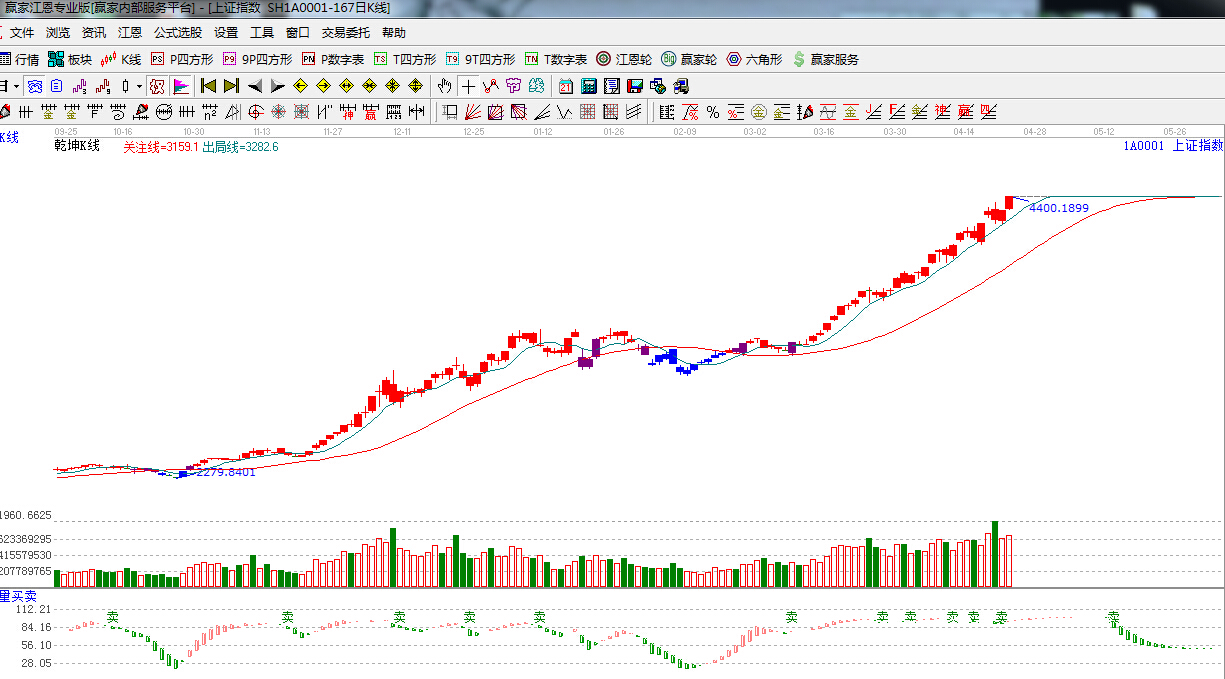Viewport: 1225px width, 679px height.
Task: Open the 公式选股 menu
Action: [177, 33]
